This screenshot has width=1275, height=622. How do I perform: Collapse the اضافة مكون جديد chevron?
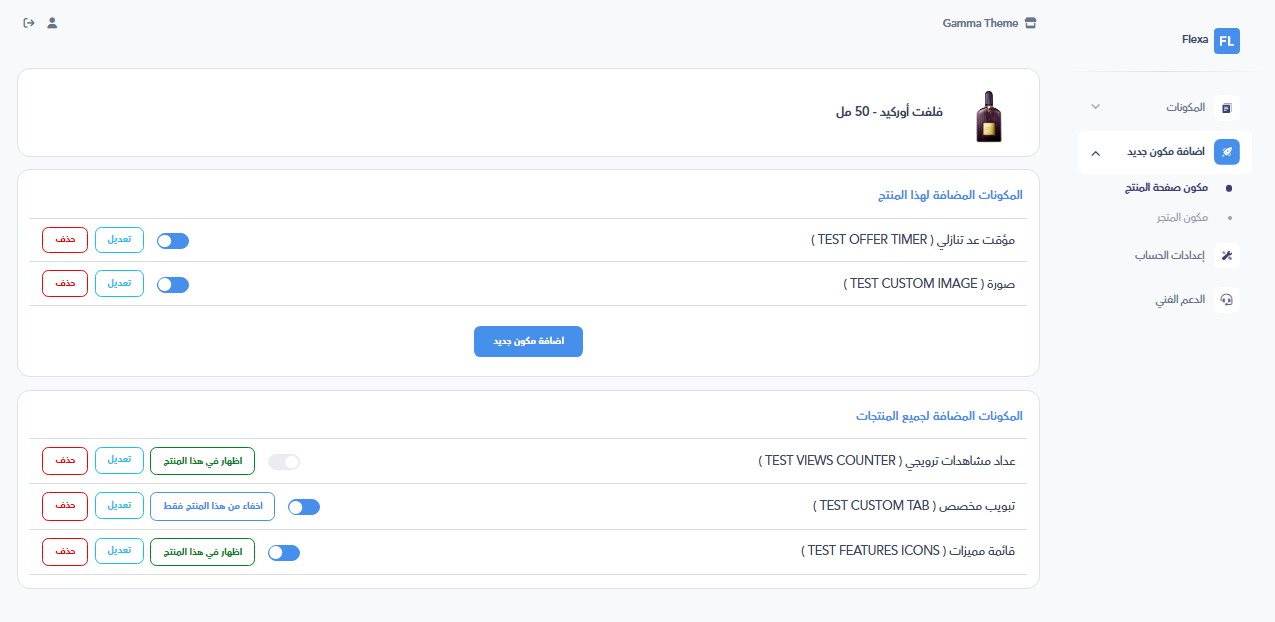point(1095,153)
